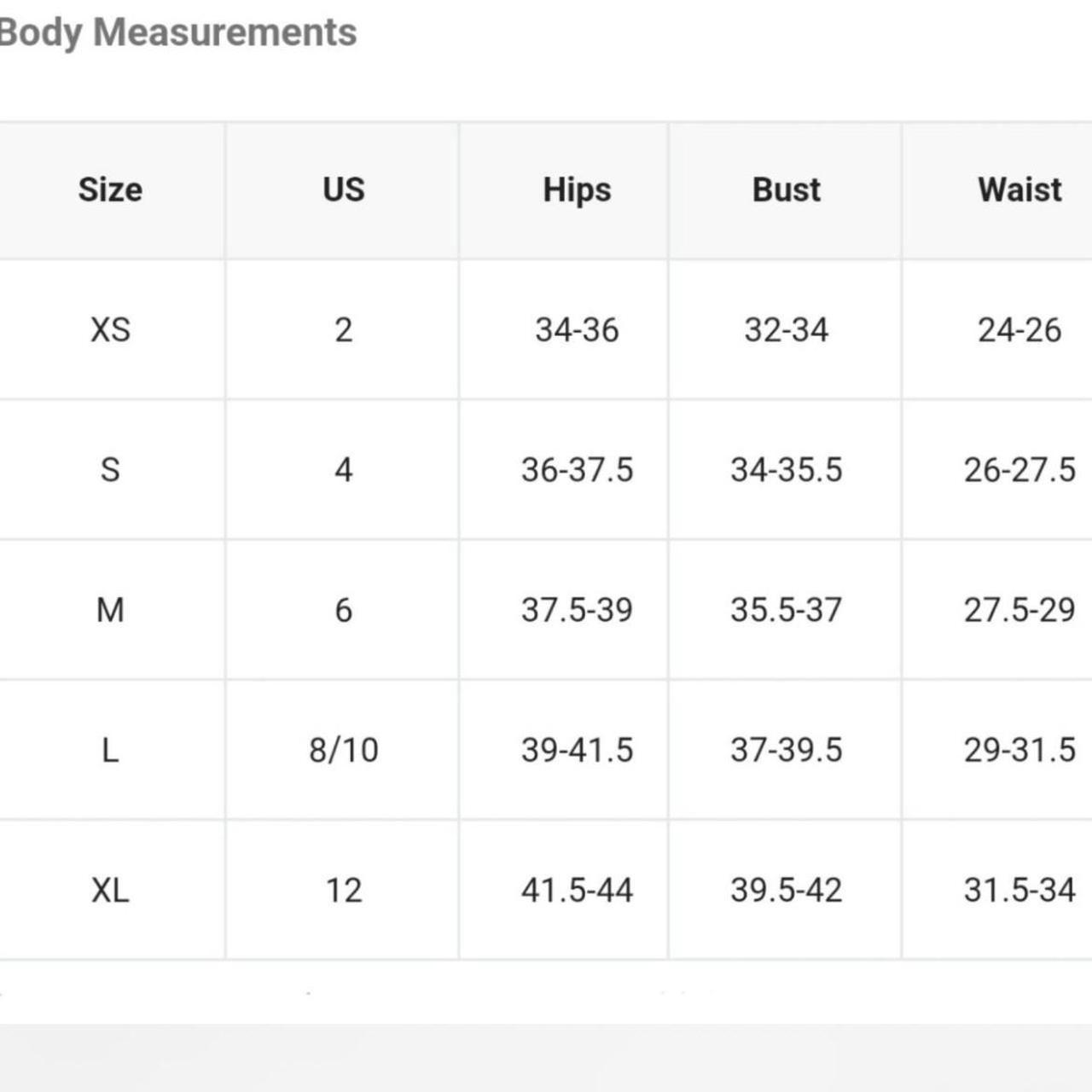
Task: Click waist value 27.5-29
Action: click(x=1019, y=610)
